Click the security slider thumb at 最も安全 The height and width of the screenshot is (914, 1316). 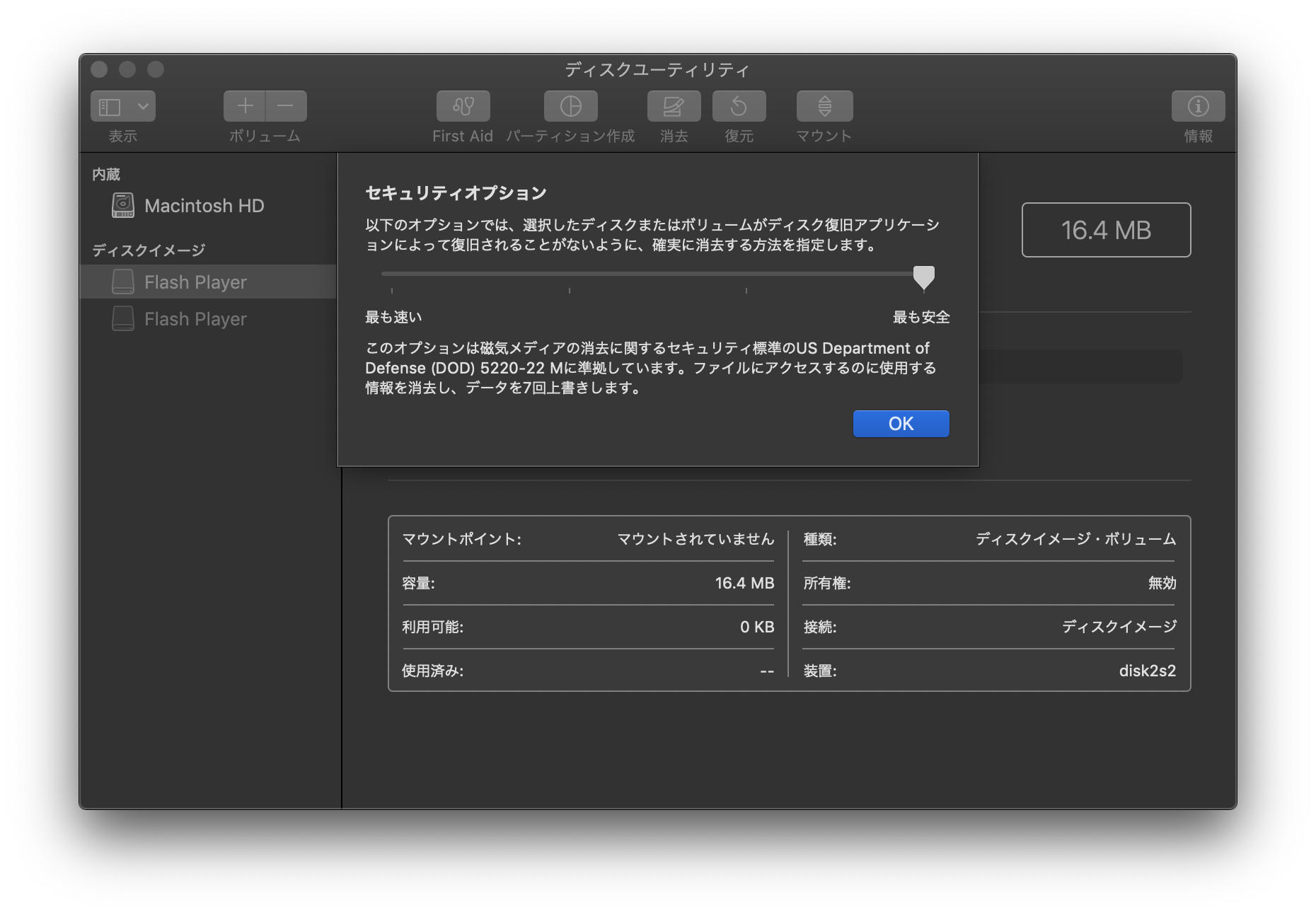tap(923, 277)
